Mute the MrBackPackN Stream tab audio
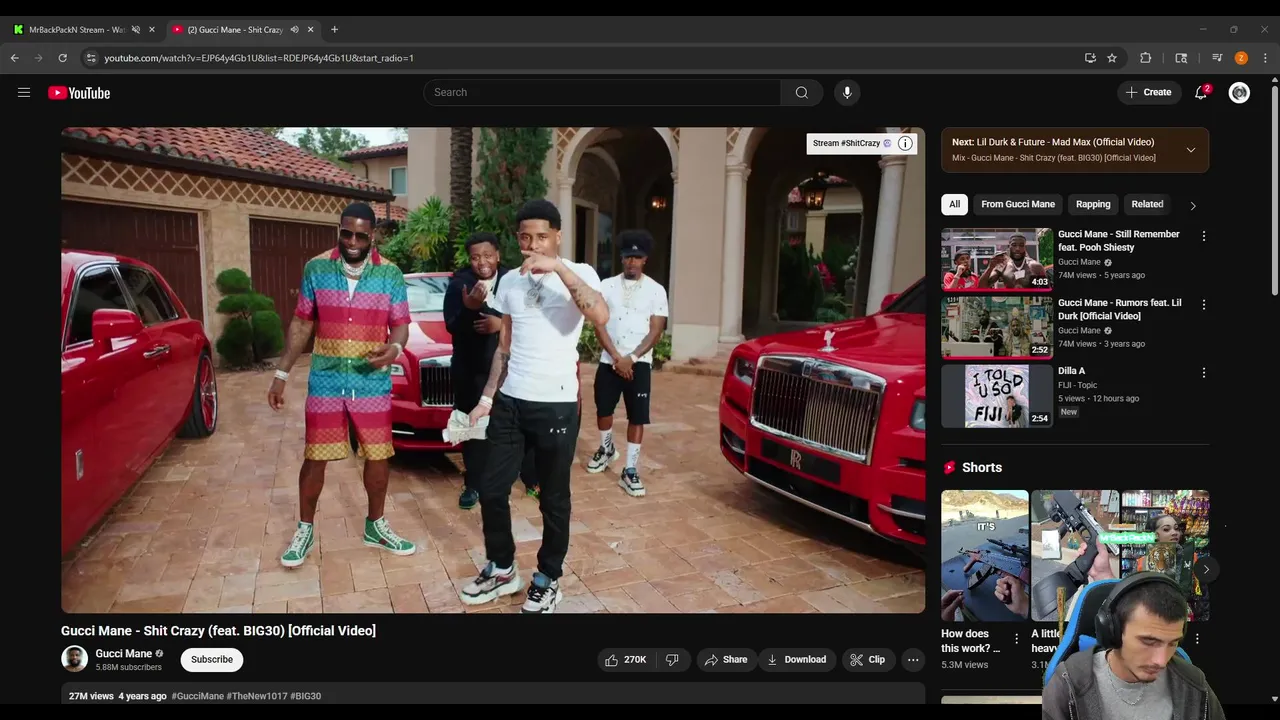Viewport: 1280px width, 720px height. coord(136,30)
